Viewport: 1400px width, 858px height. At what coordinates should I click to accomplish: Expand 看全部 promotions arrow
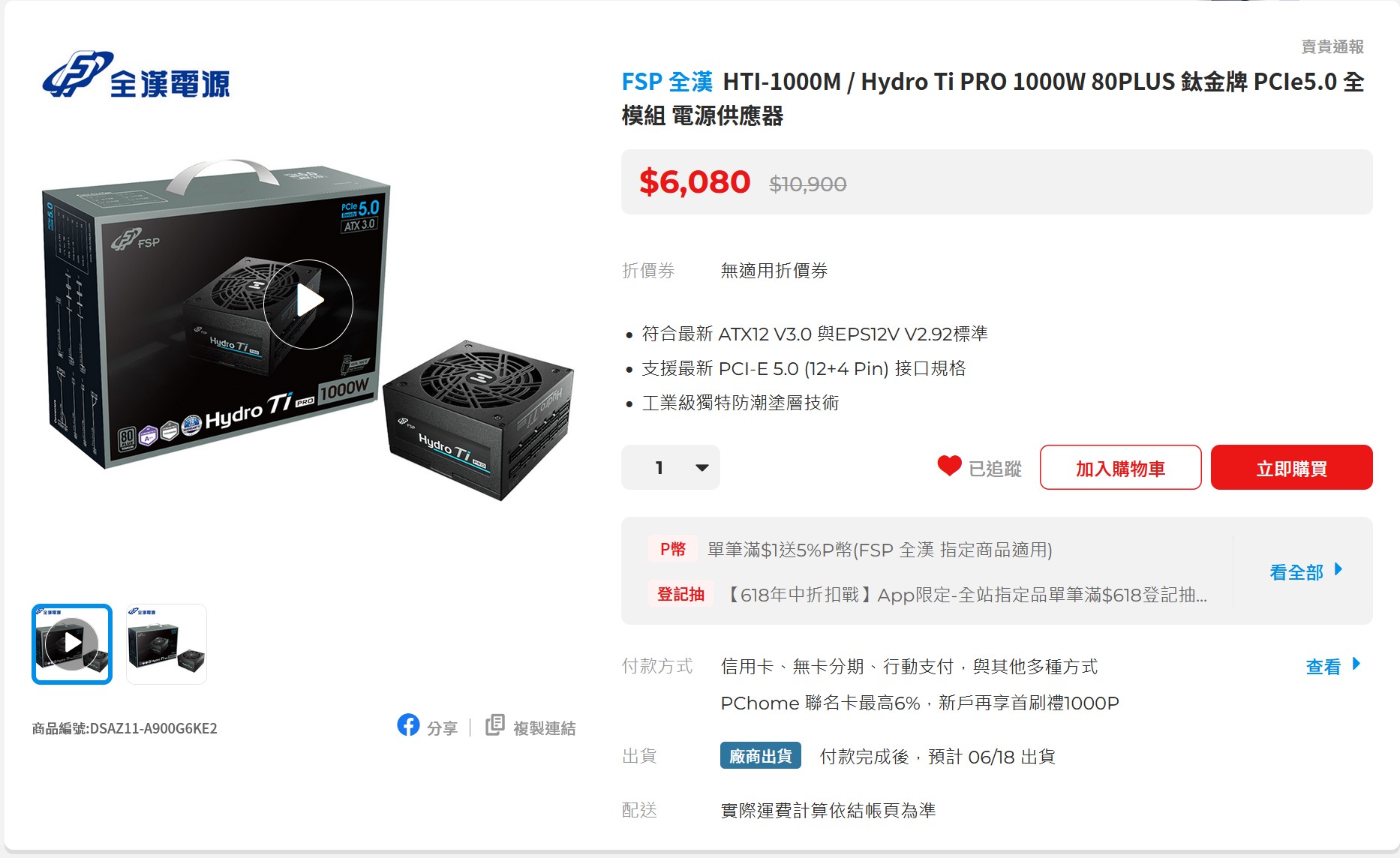[1338, 570]
